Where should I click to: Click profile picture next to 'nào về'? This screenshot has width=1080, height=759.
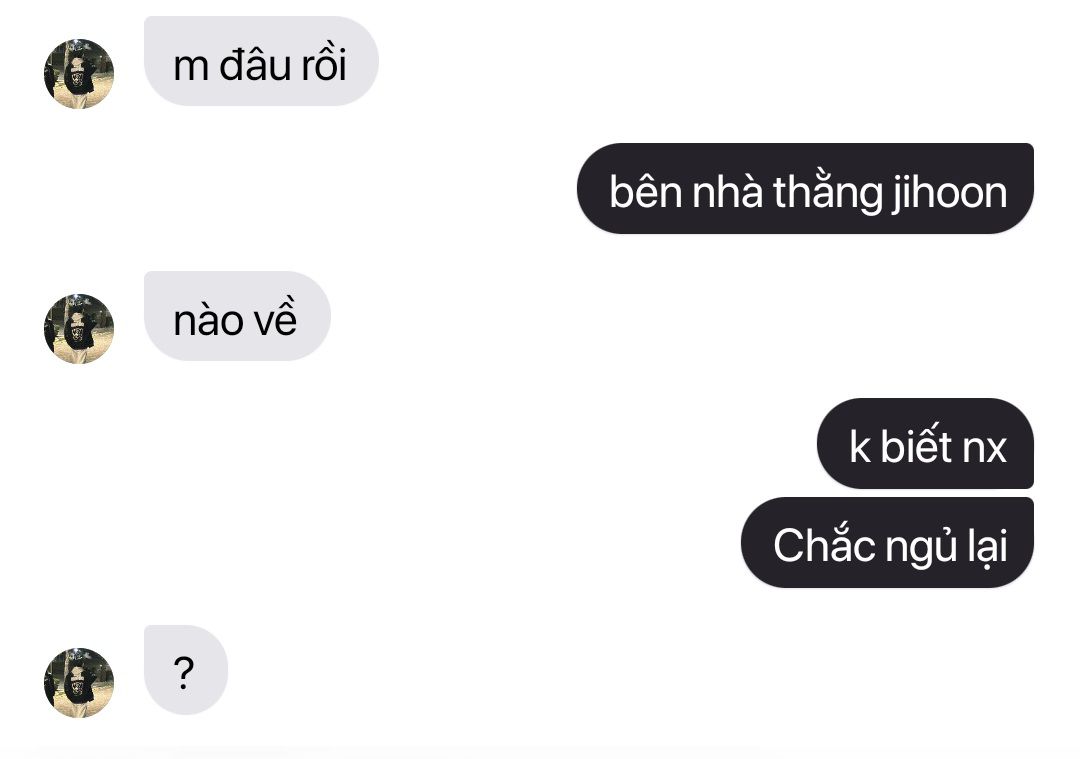click(x=79, y=329)
